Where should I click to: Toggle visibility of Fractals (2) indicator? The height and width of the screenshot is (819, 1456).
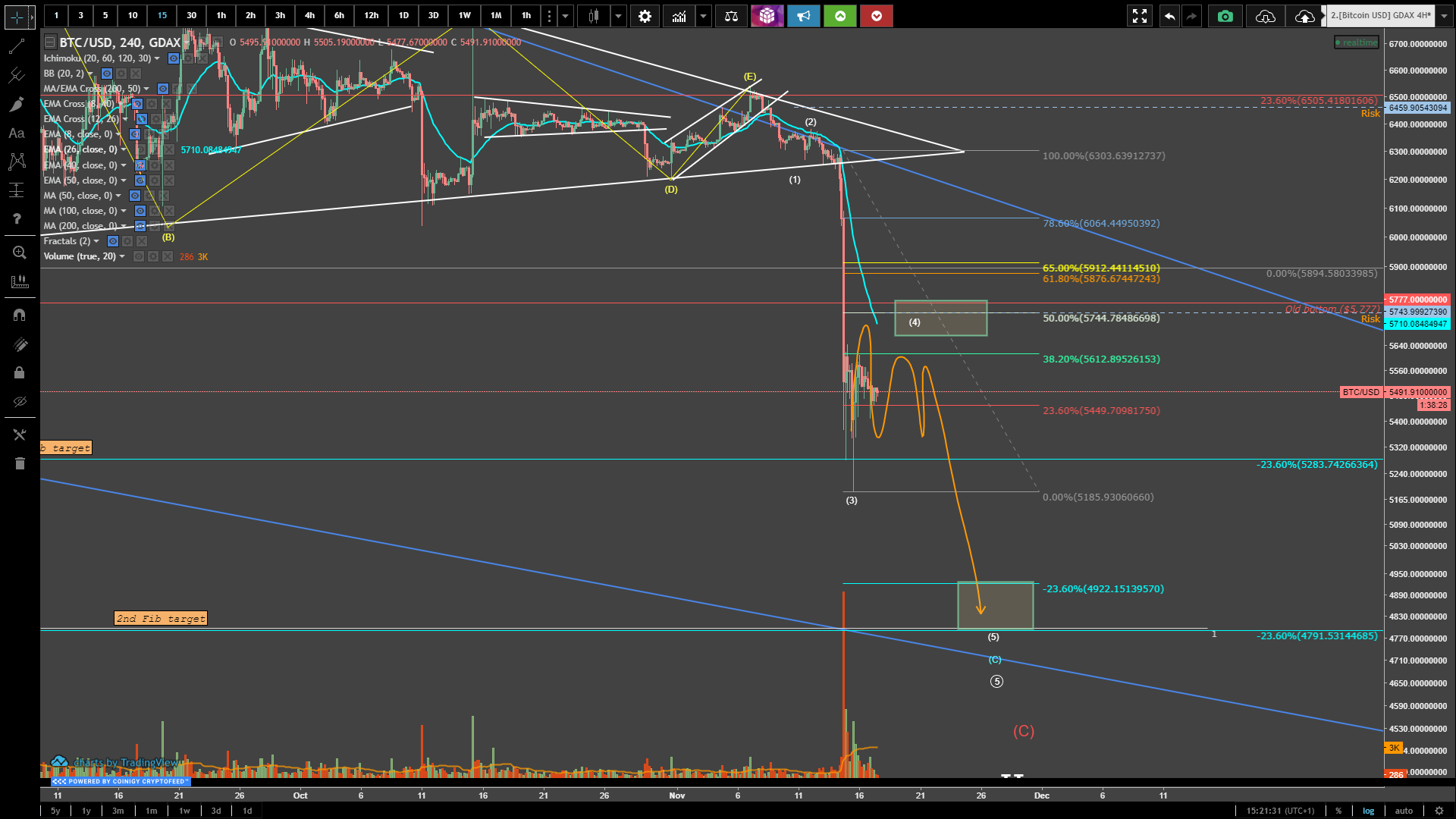pyautogui.click(x=113, y=241)
